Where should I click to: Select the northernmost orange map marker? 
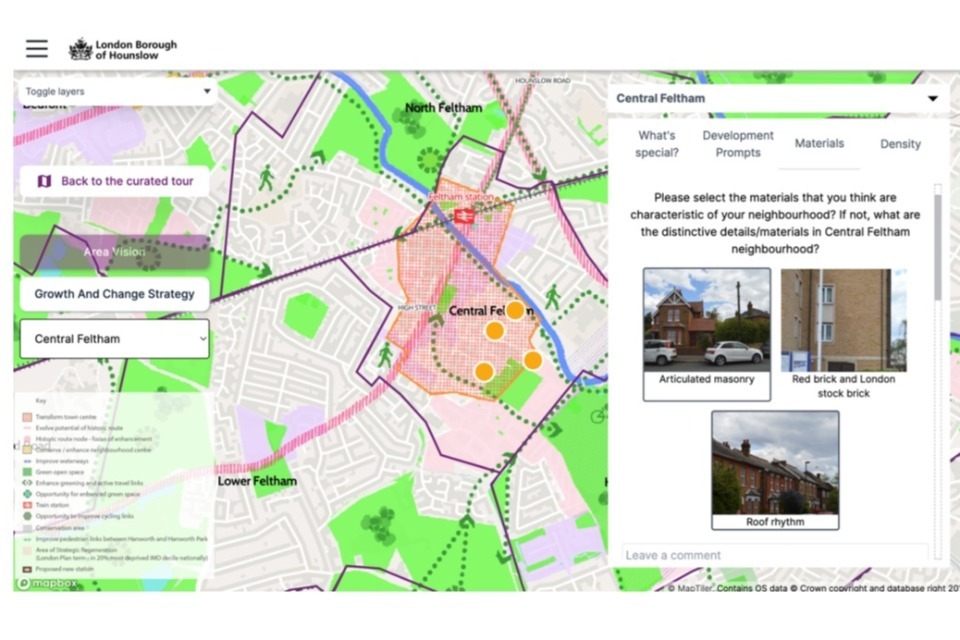(514, 310)
